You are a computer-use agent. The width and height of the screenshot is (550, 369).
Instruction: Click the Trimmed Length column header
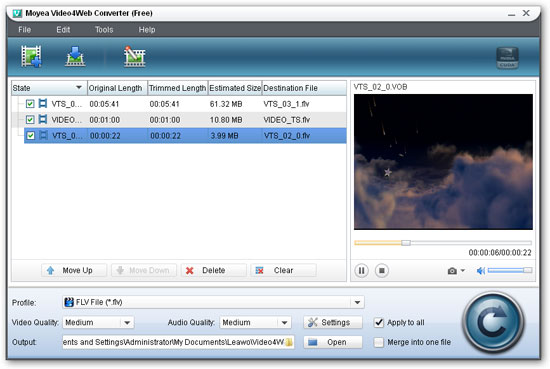(x=177, y=88)
